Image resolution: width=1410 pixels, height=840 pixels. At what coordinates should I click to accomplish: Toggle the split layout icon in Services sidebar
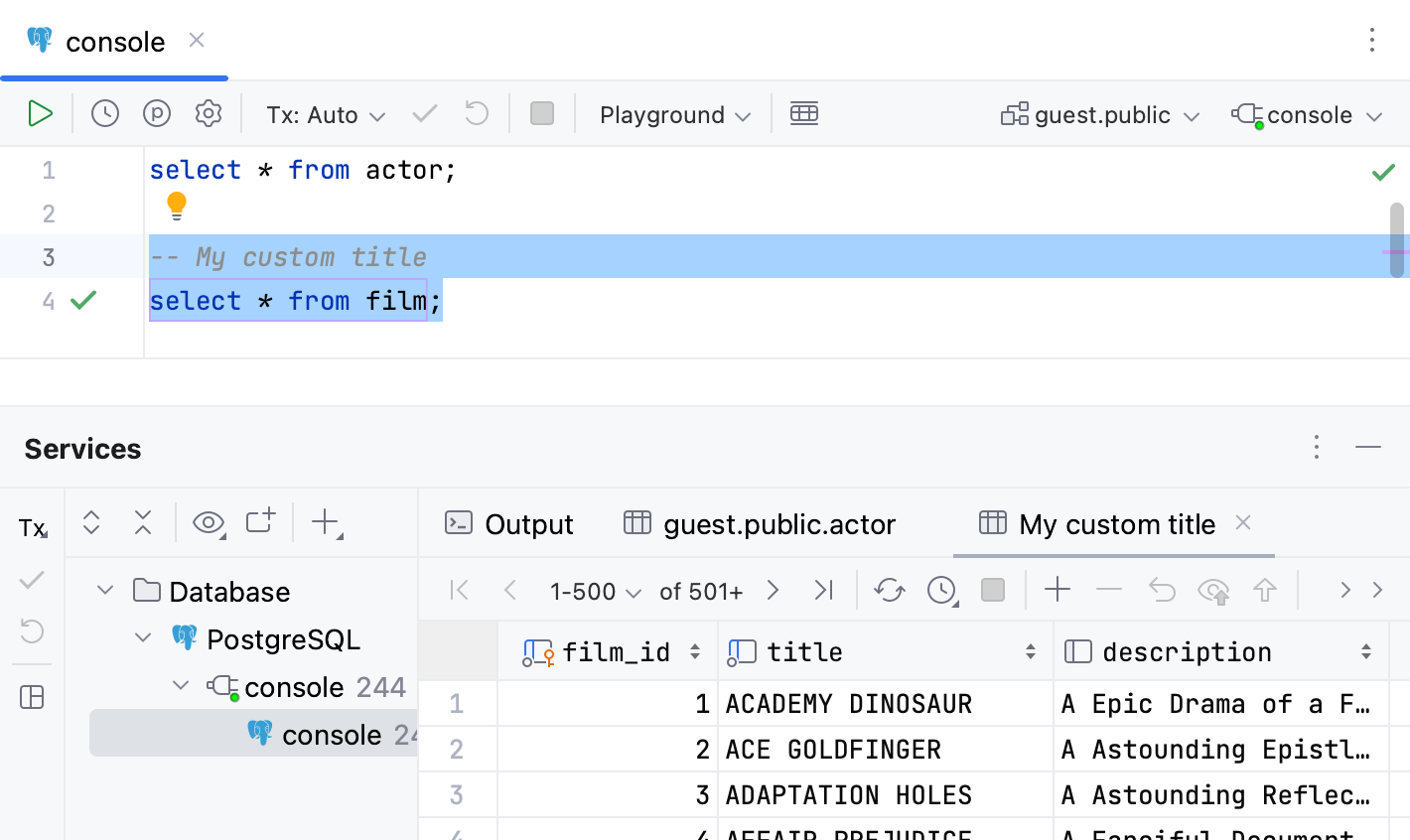click(31, 697)
